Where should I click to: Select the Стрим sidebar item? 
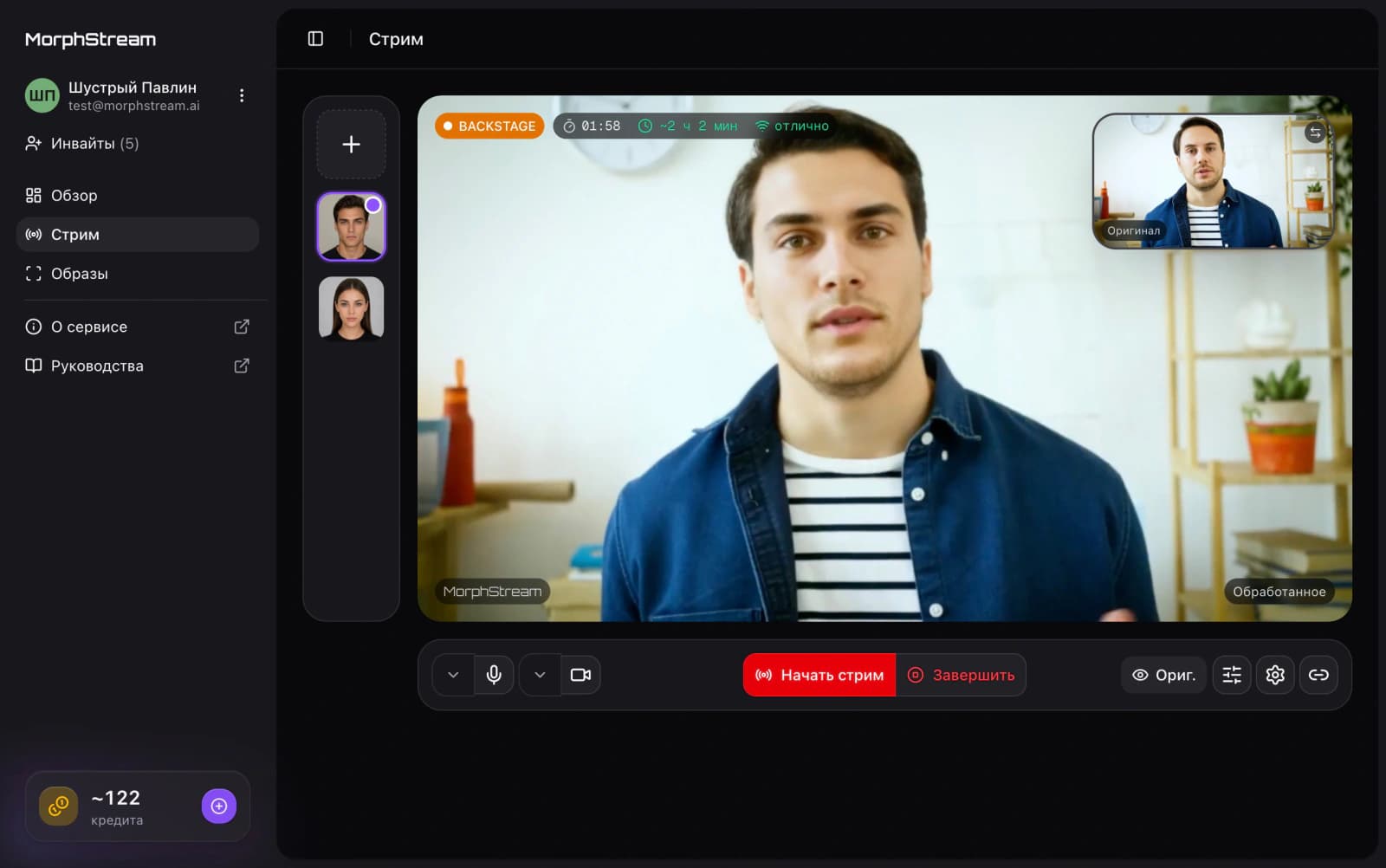tap(138, 235)
